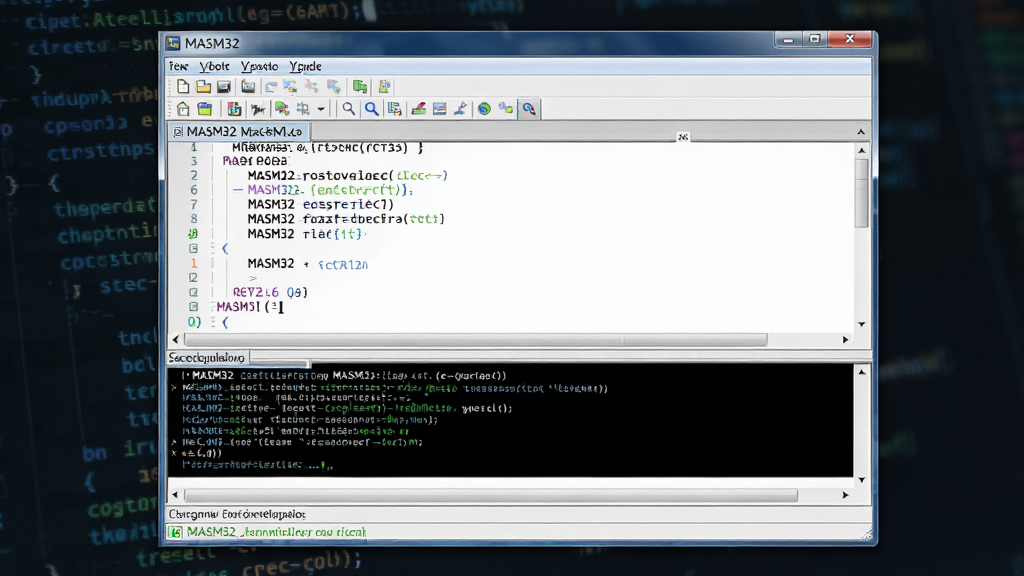This screenshot has height=576, width=1024.
Task: Click the output panel's horizontal scrollbar thumb
Action: tap(491, 495)
